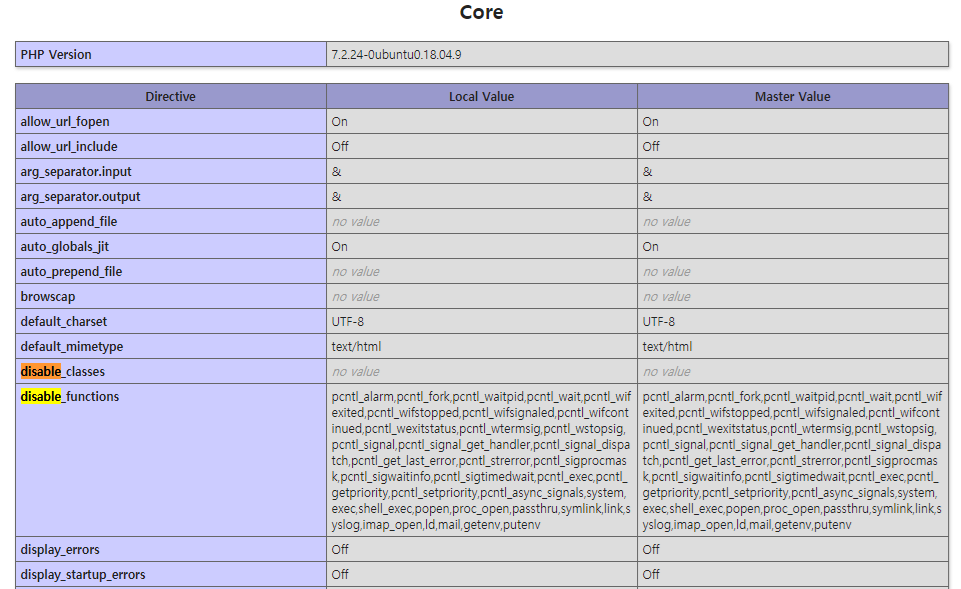Screen dimensions: 961x589
Task: Click the Directive column header
Action: [x=171, y=96]
